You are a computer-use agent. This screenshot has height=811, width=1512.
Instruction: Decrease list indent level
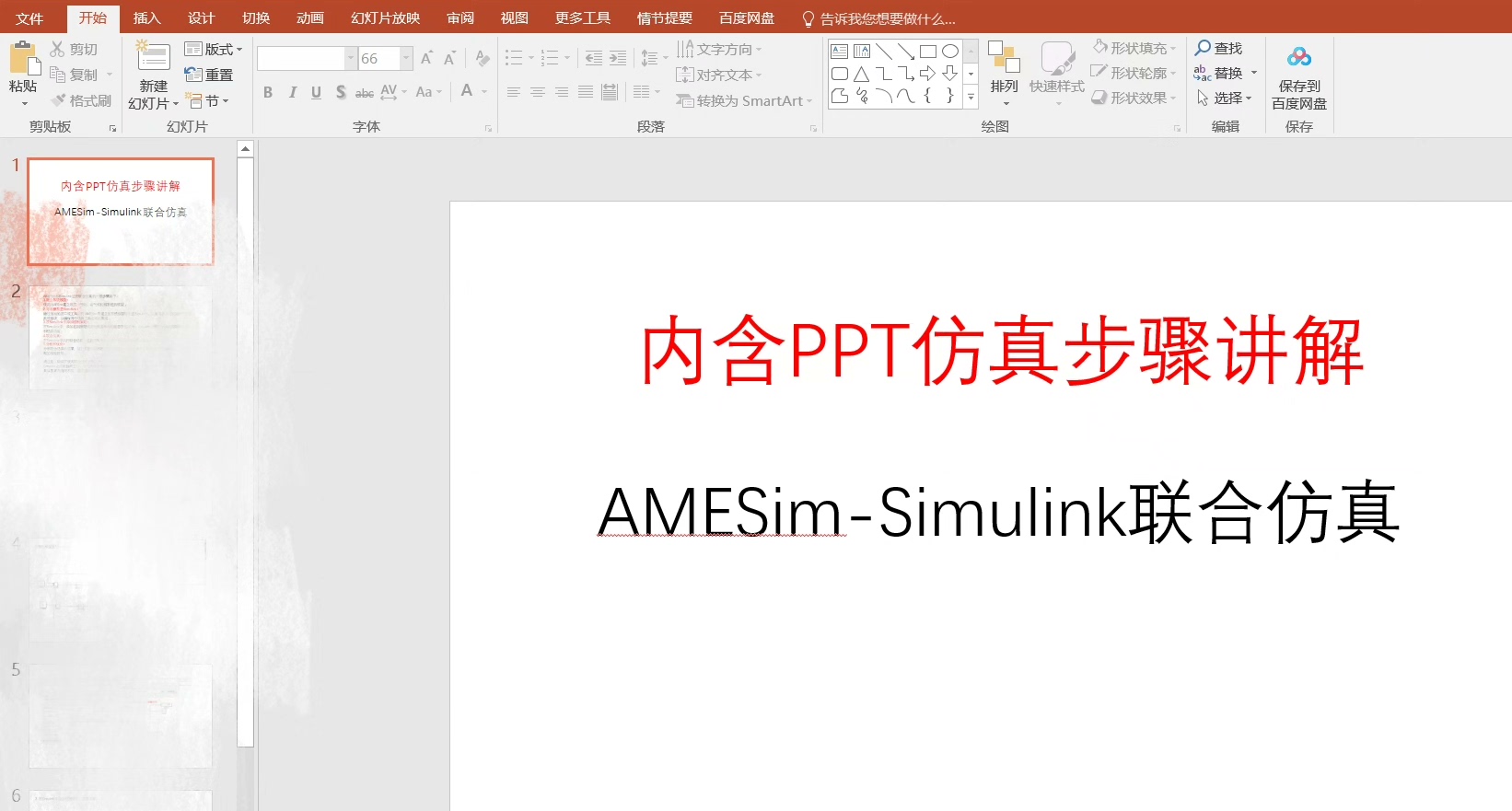pos(594,58)
